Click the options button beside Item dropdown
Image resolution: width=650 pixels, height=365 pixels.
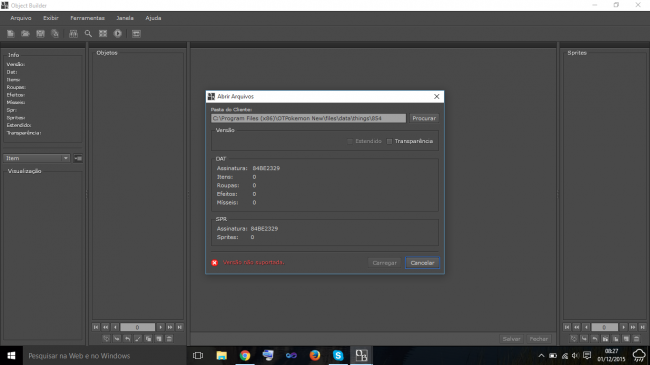(78, 158)
